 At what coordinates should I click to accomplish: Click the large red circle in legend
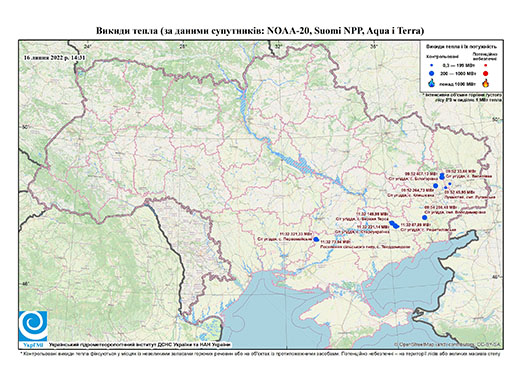point(485,73)
